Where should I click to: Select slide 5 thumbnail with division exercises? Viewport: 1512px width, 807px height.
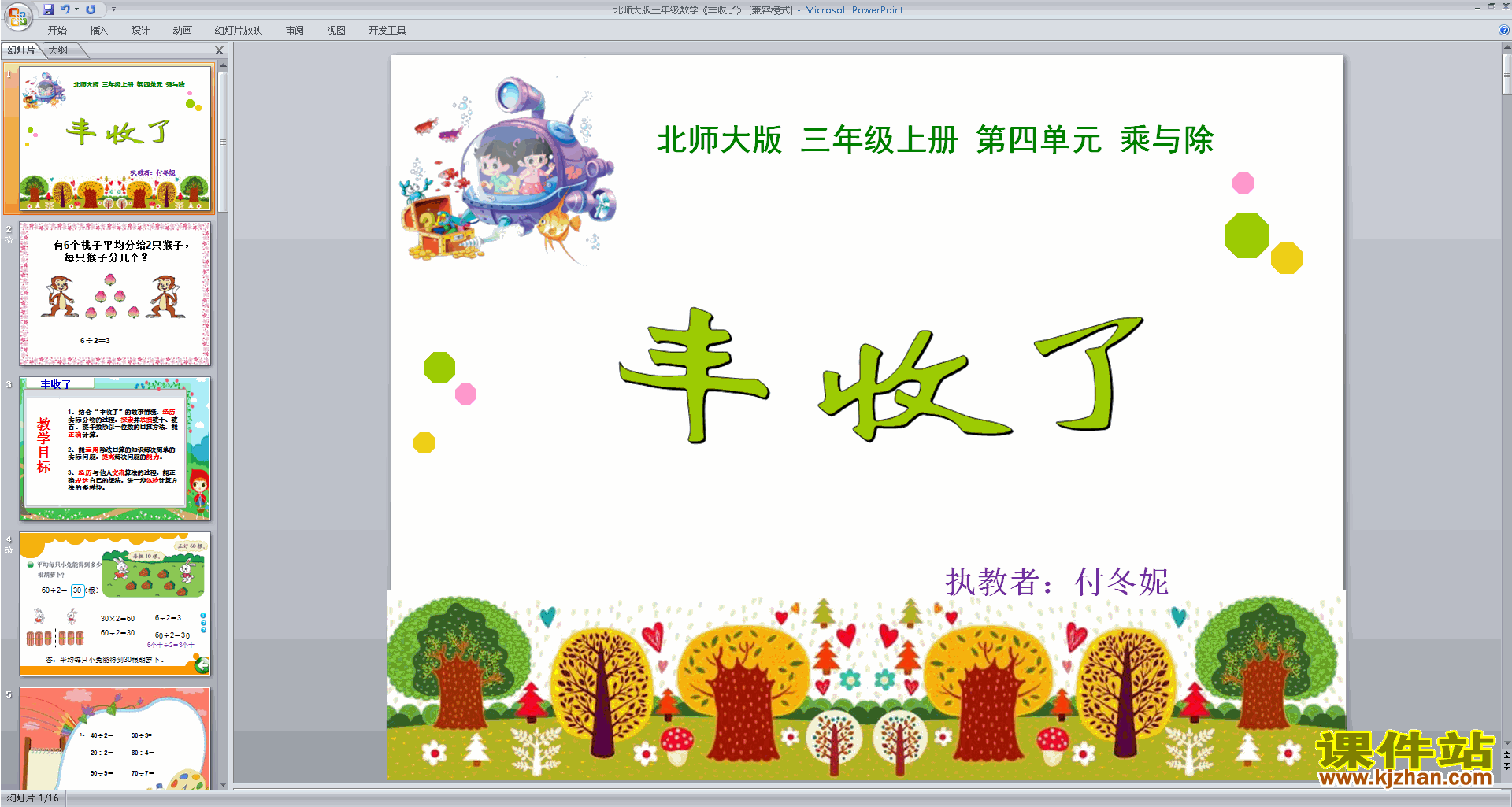tap(115, 739)
